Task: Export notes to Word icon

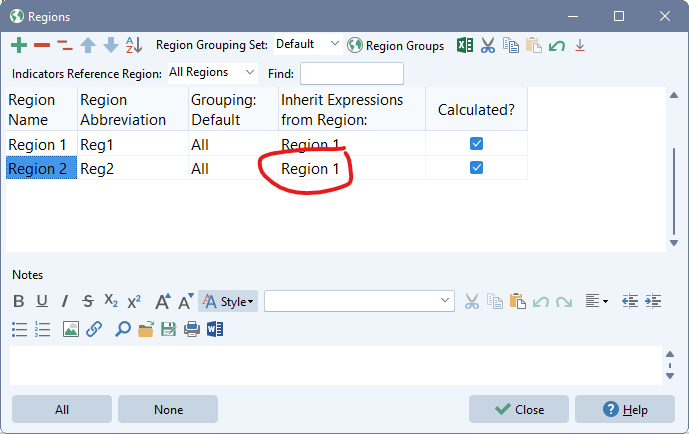Action: (x=215, y=328)
